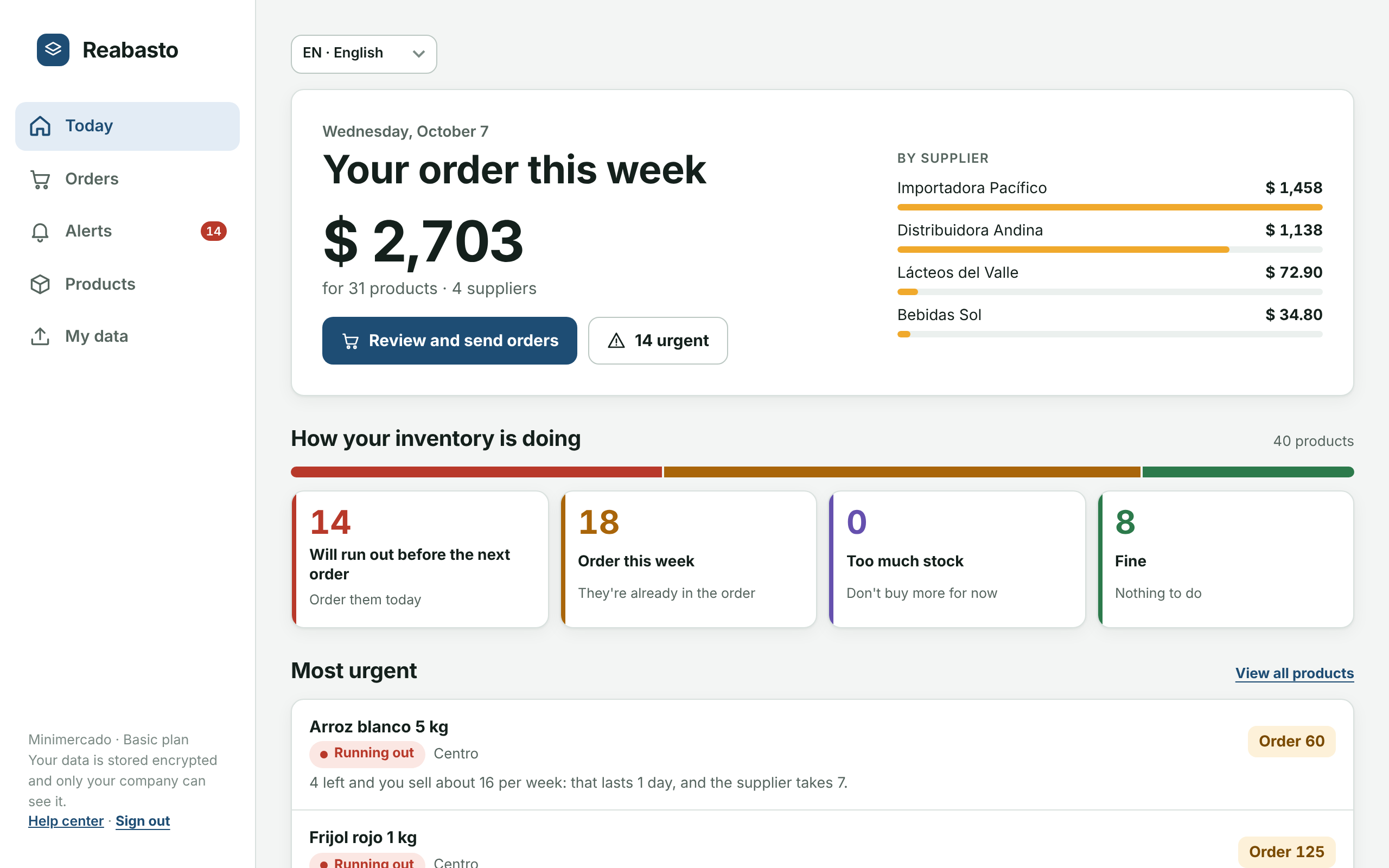Viewport: 1389px width, 868px height.
Task: Go to the Today page
Action: tap(128, 126)
